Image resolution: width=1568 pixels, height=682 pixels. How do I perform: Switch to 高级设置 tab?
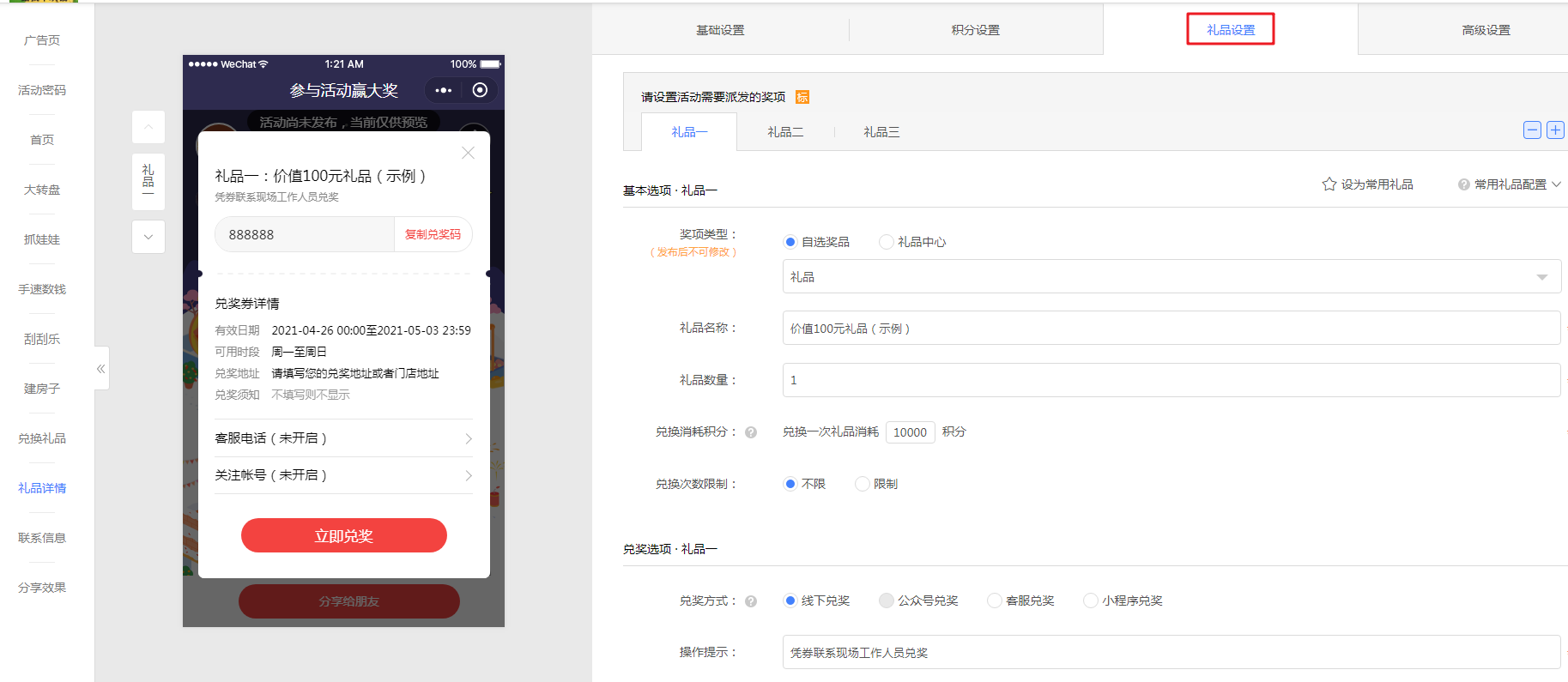click(x=1486, y=30)
